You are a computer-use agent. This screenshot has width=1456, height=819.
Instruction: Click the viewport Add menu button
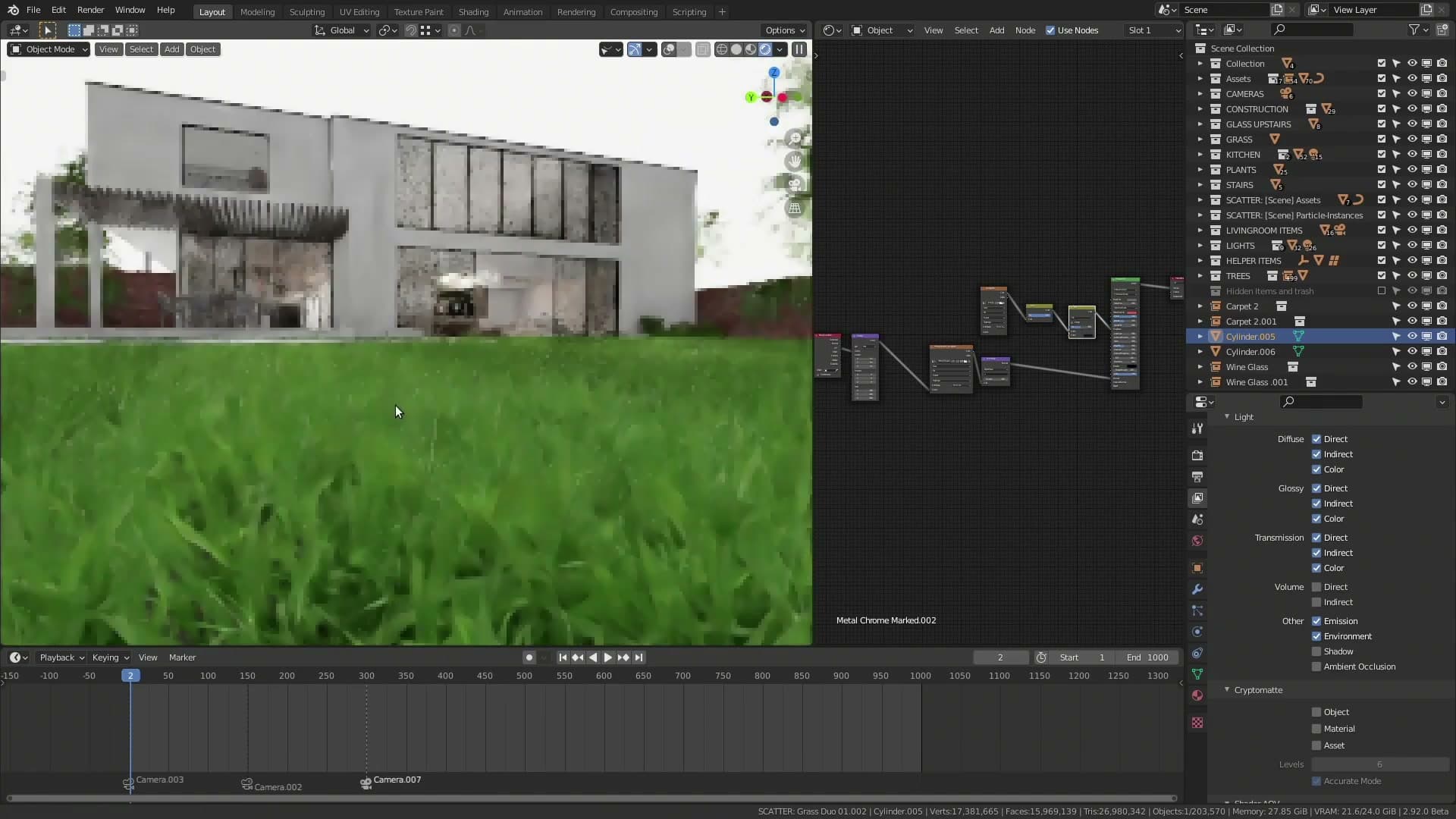(x=172, y=49)
